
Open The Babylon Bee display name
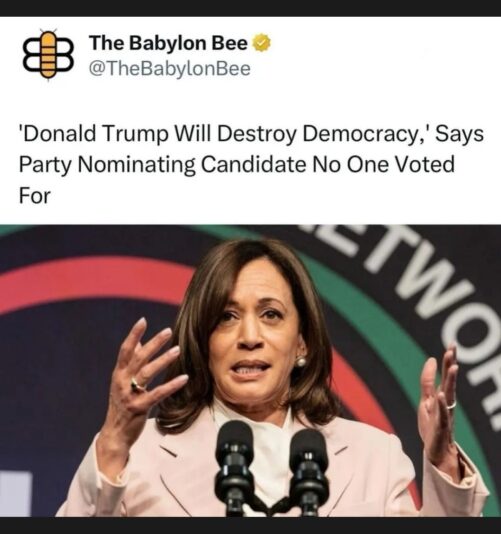coord(168,43)
